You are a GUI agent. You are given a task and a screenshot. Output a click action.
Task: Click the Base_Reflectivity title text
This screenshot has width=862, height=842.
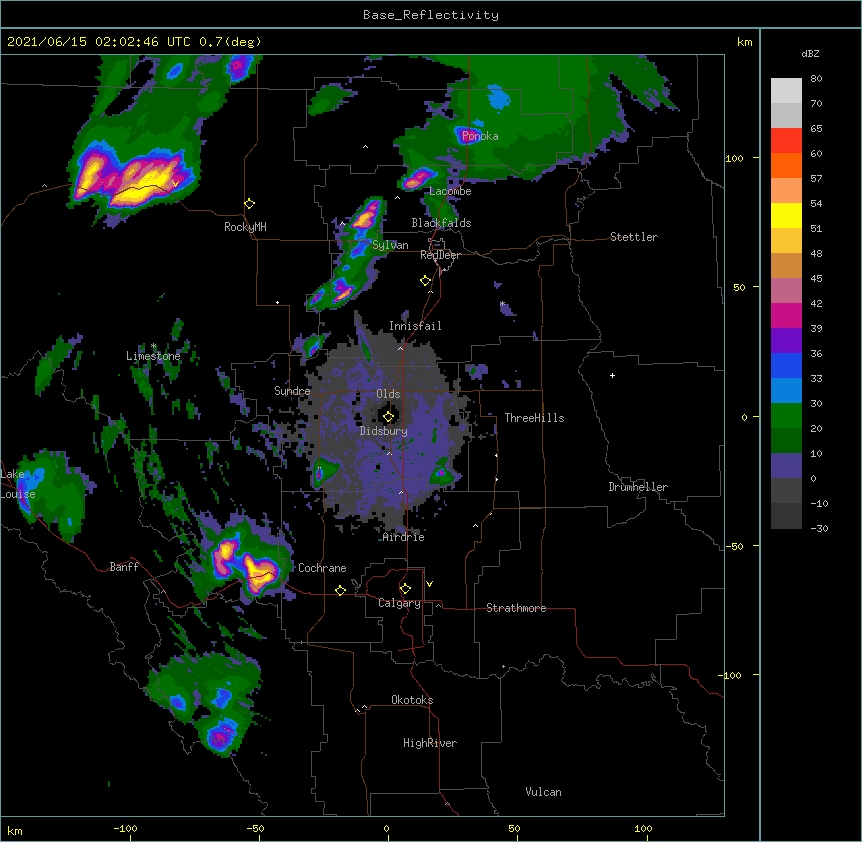click(x=431, y=15)
